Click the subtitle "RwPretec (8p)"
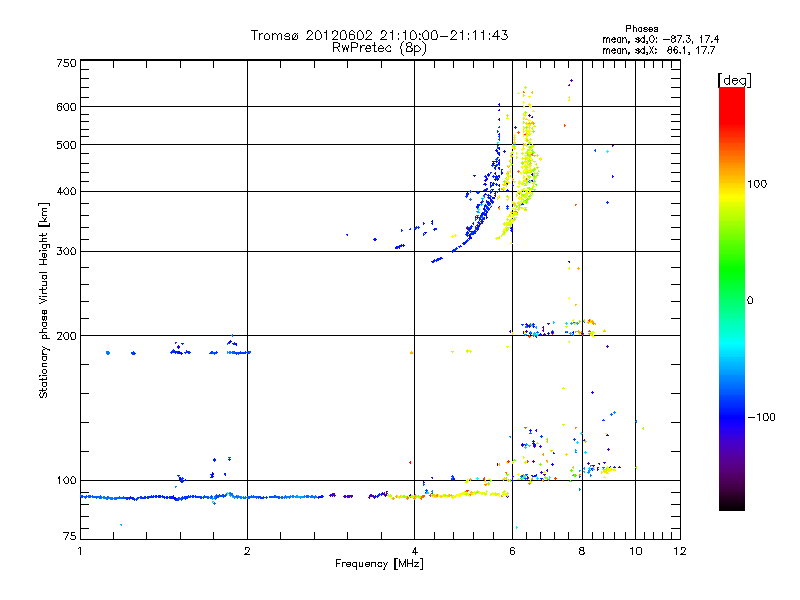The width and height of the screenshot is (800, 600). coord(379,48)
